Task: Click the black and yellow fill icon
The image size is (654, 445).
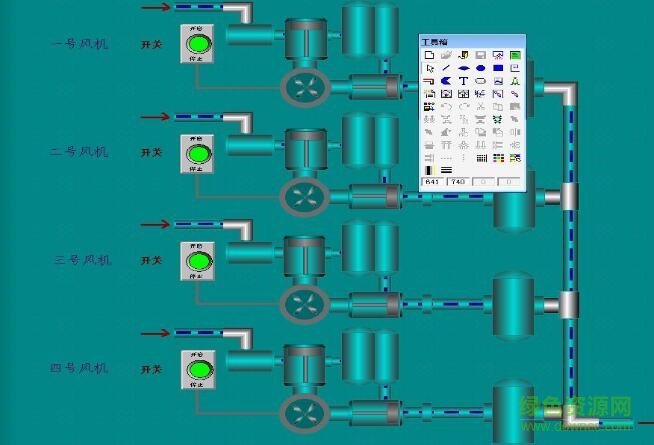Action: 430,170
